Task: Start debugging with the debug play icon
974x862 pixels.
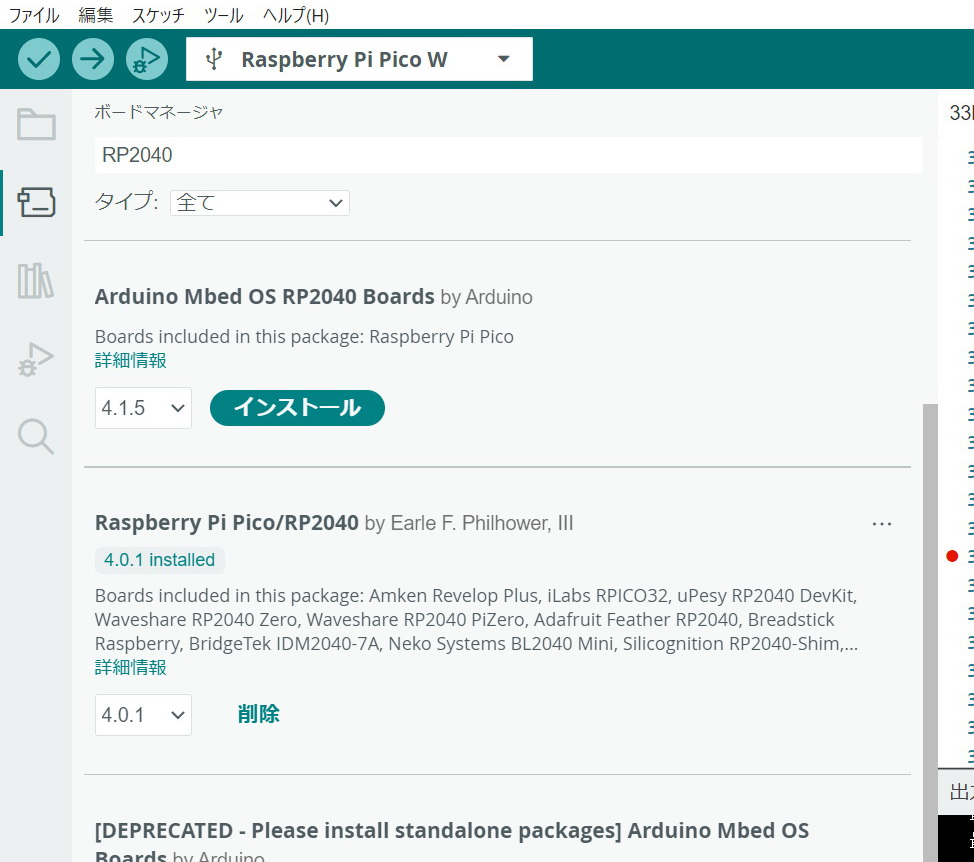Action: (147, 59)
